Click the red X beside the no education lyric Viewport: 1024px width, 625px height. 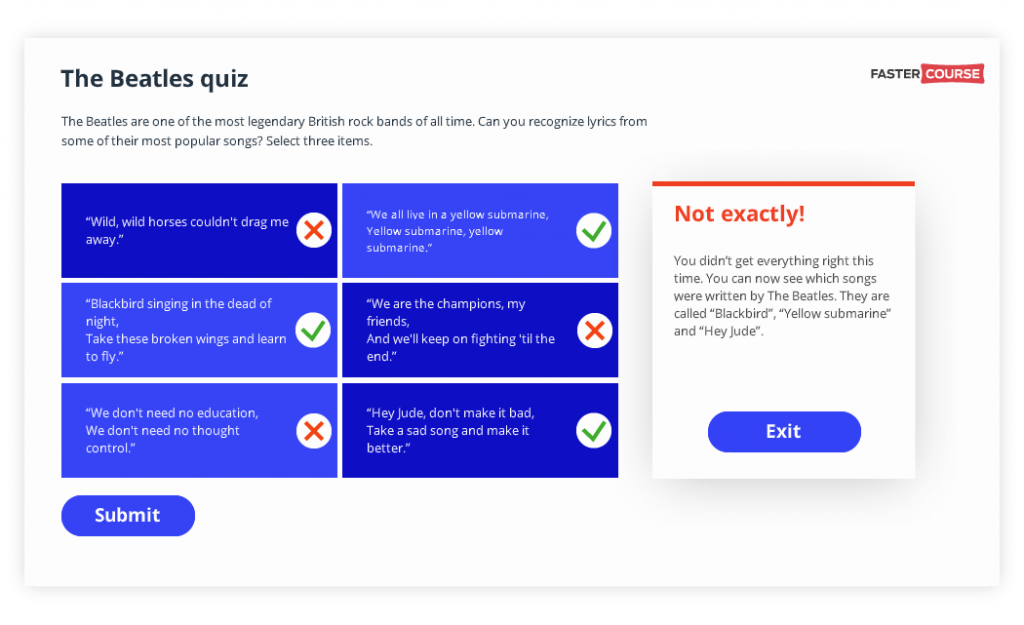coord(313,431)
